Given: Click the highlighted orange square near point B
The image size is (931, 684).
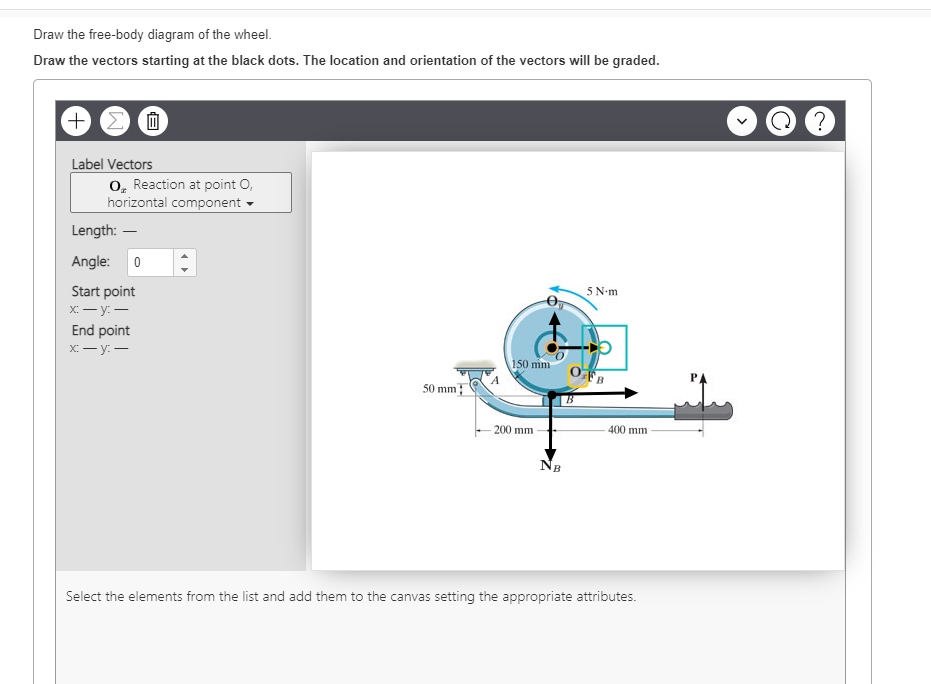Looking at the screenshot, I should (x=578, y=376).
